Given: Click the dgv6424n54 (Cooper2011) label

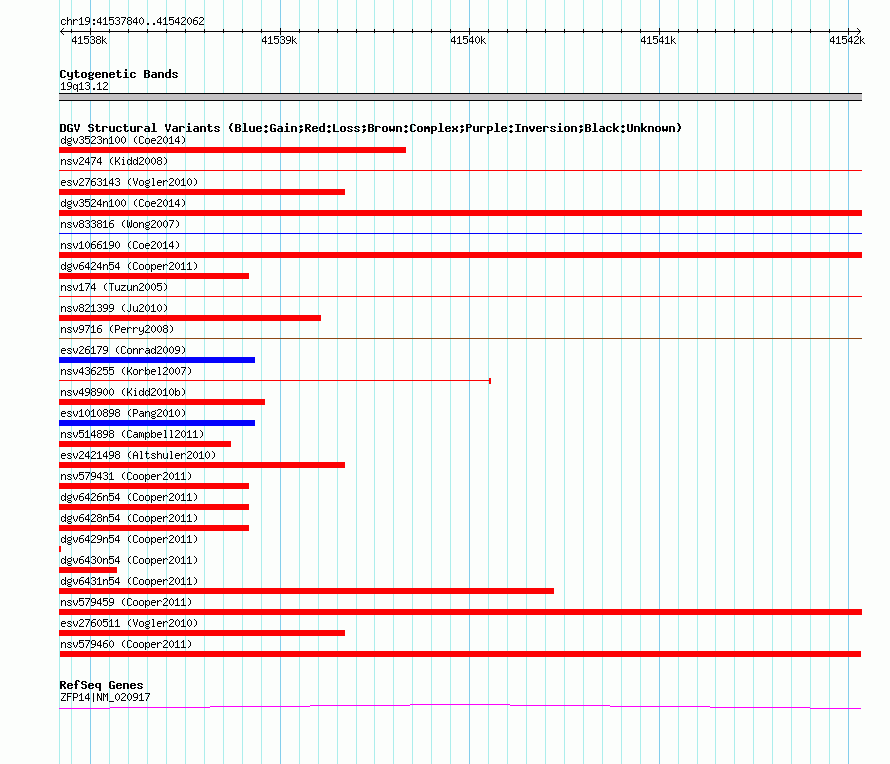Looking at the screenshot, I should 129,266.
